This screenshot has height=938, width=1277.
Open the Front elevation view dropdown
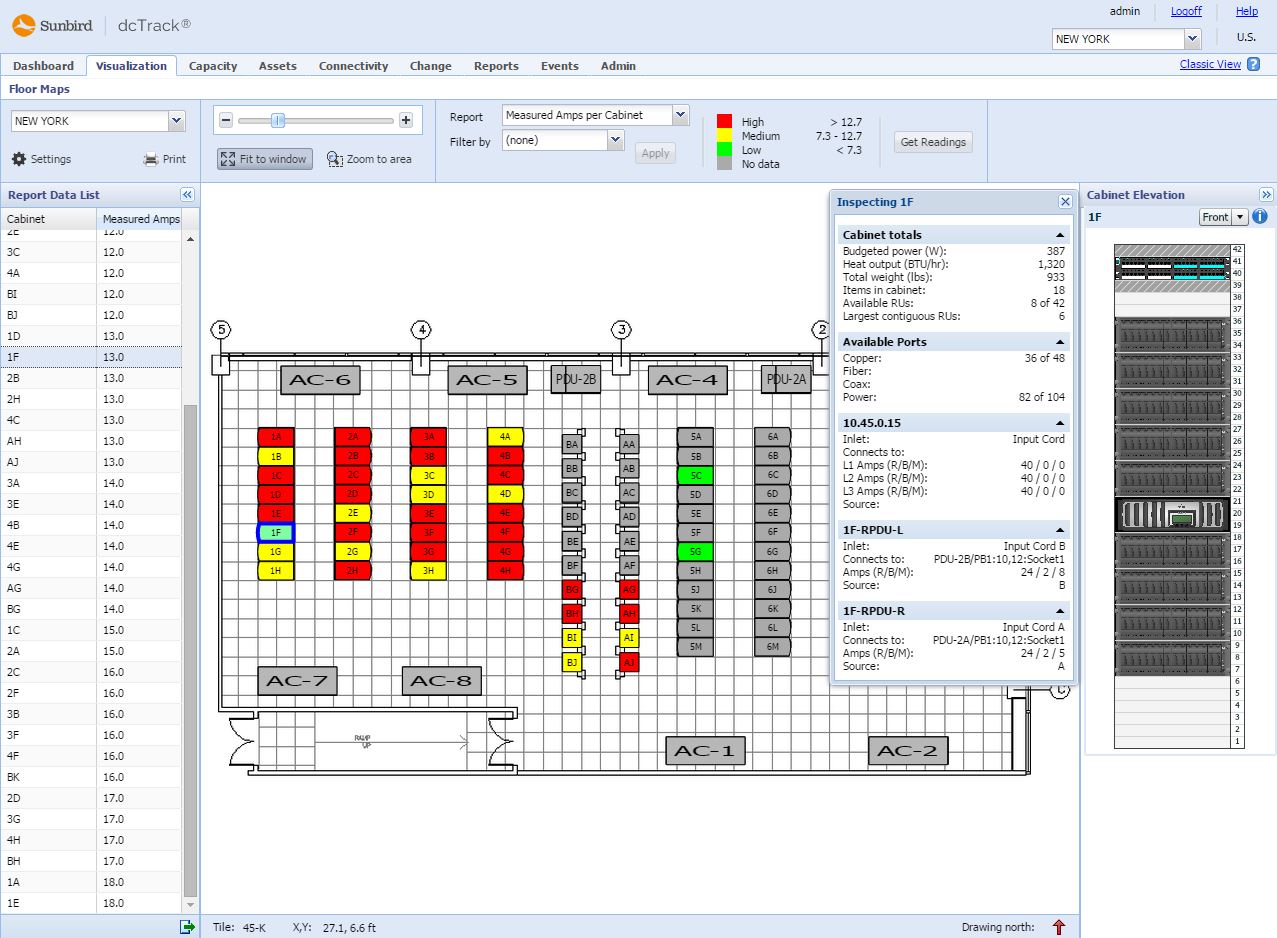(1237, 216)
